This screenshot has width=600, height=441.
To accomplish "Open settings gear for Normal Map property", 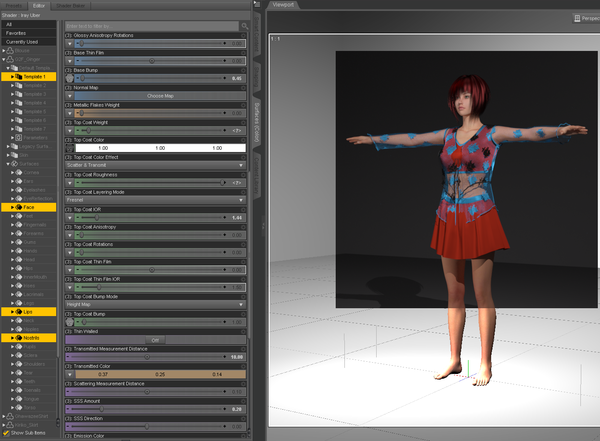I will point(243,88).
